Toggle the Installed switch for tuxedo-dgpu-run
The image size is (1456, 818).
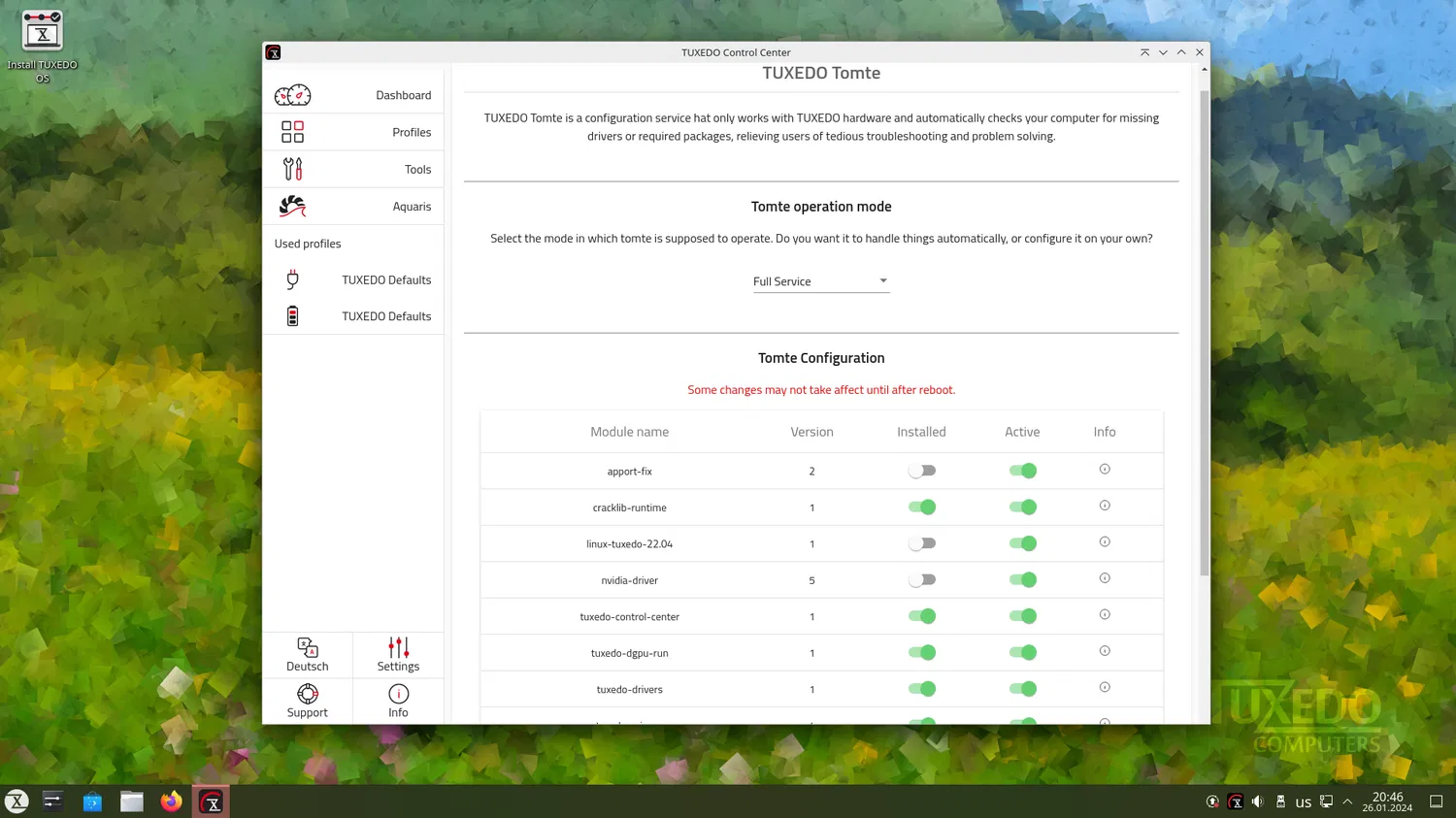click(922, 653)
